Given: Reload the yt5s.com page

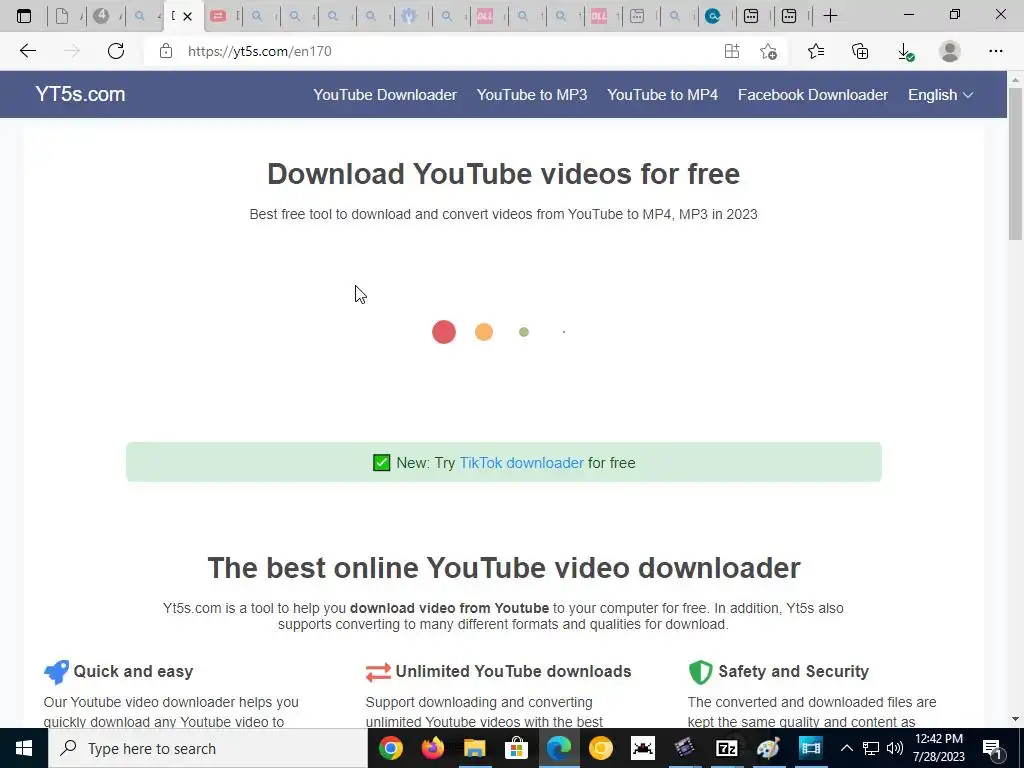Looking at the screenshot, I should 116,51.
